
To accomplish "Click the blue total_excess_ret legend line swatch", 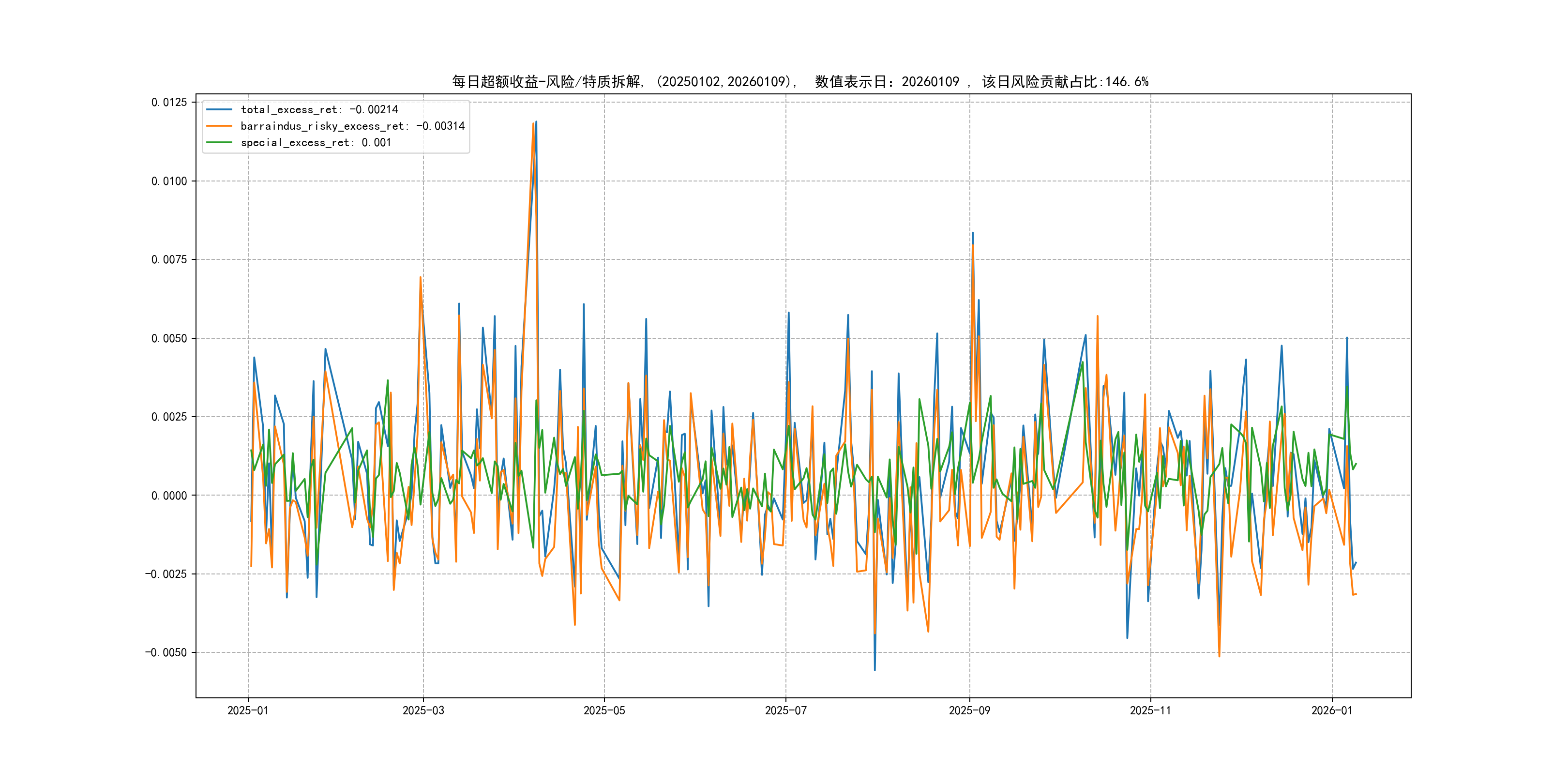I will click(219, 109).
